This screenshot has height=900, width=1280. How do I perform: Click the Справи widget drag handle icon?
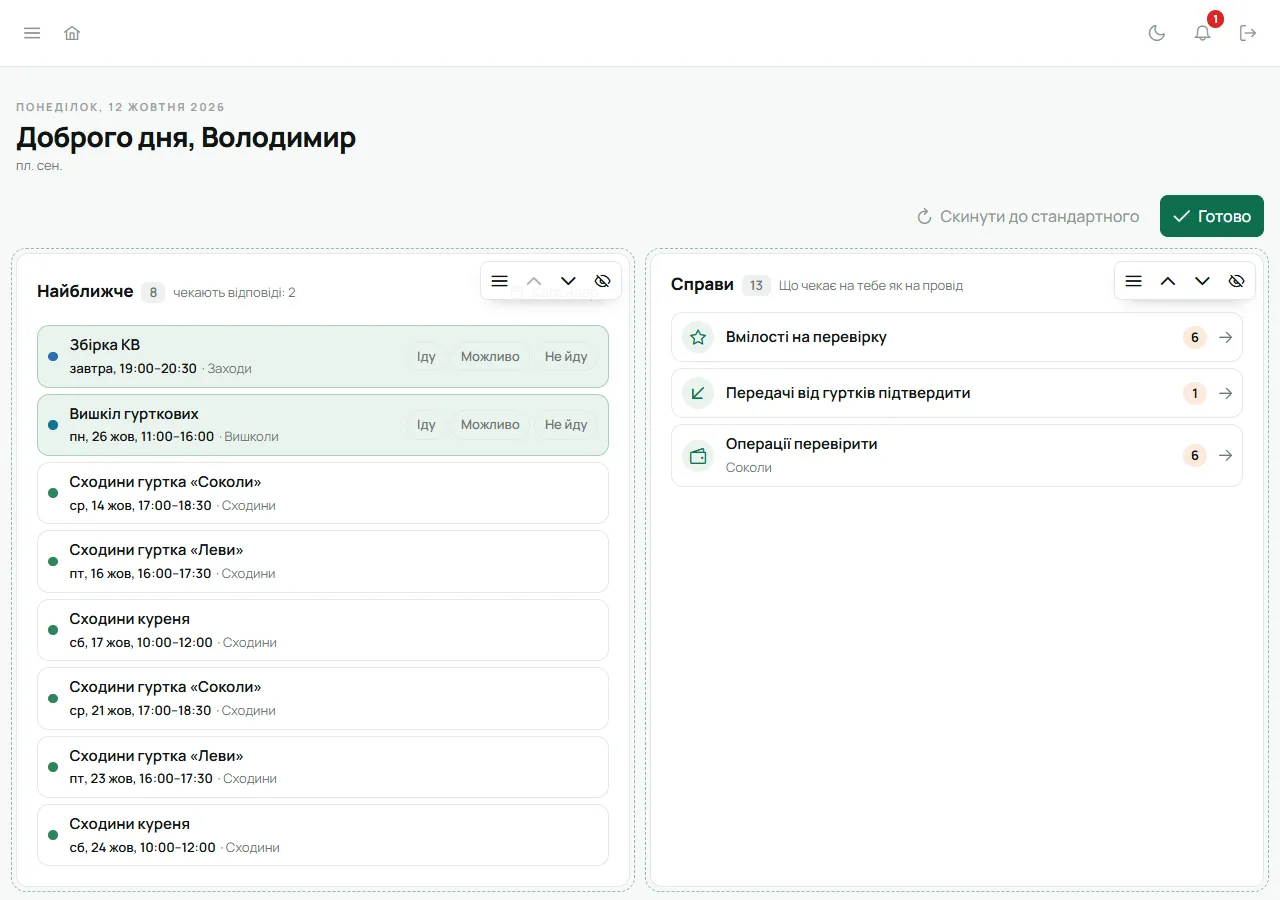pyautogui.click(x=1134, y=281)
